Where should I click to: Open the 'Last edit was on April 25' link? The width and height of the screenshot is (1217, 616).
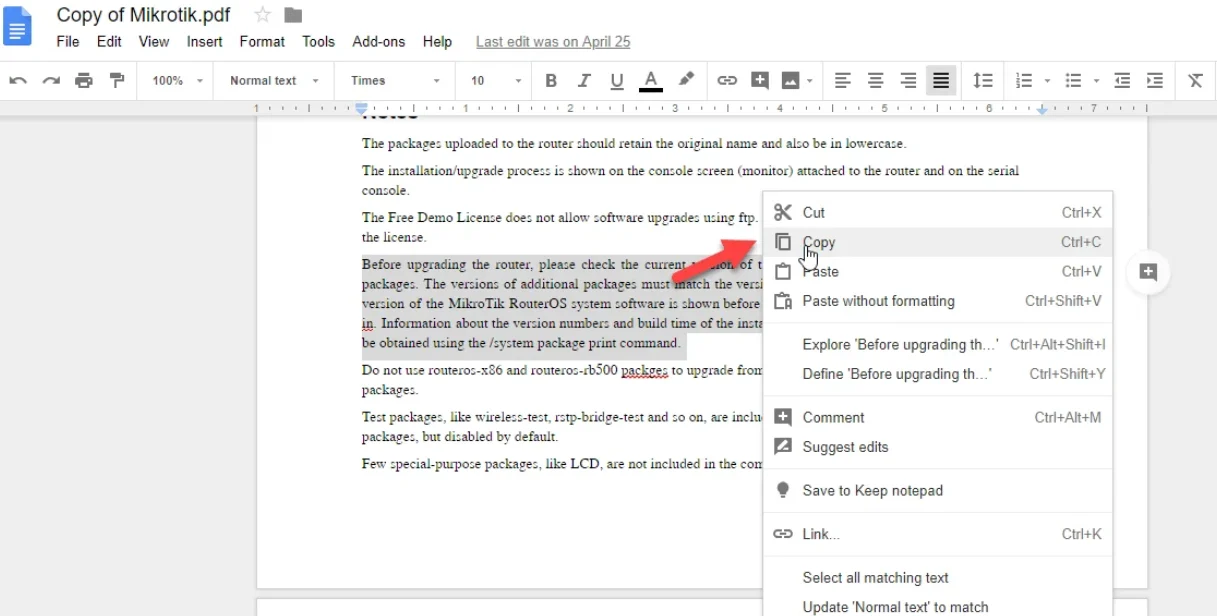click(x=552, y=42)
